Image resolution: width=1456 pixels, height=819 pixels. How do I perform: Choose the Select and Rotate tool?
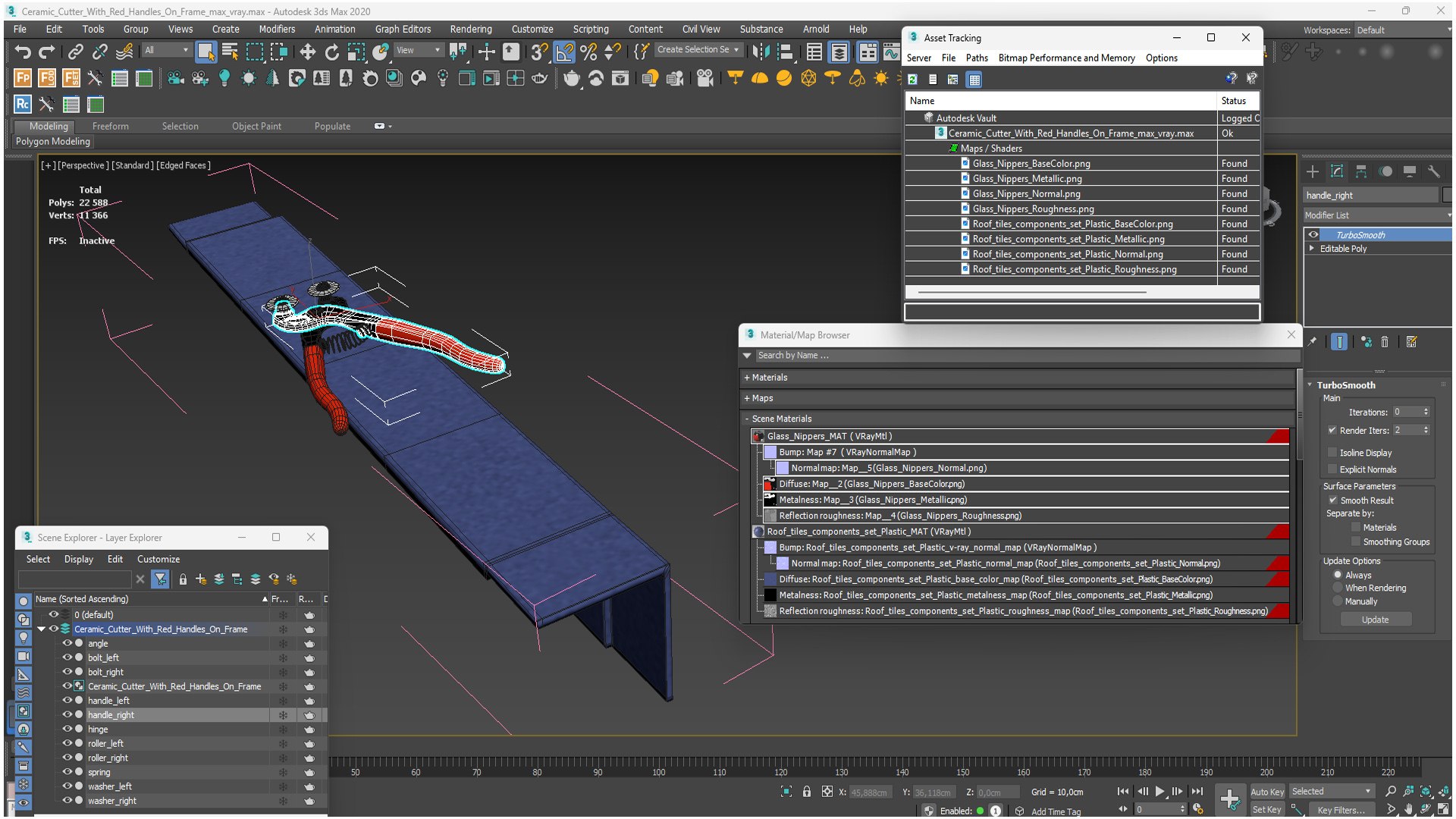[332, 52]
